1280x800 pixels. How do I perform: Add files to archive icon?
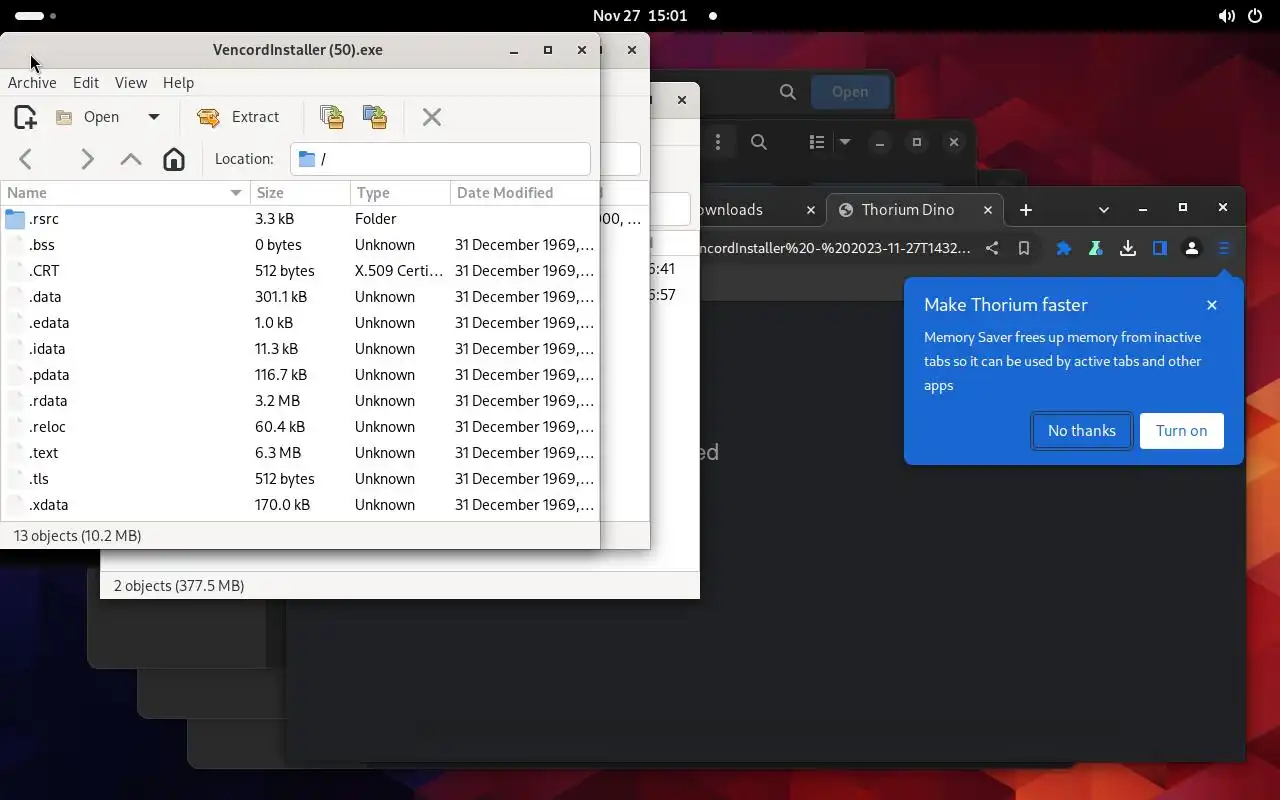point(332,117)
